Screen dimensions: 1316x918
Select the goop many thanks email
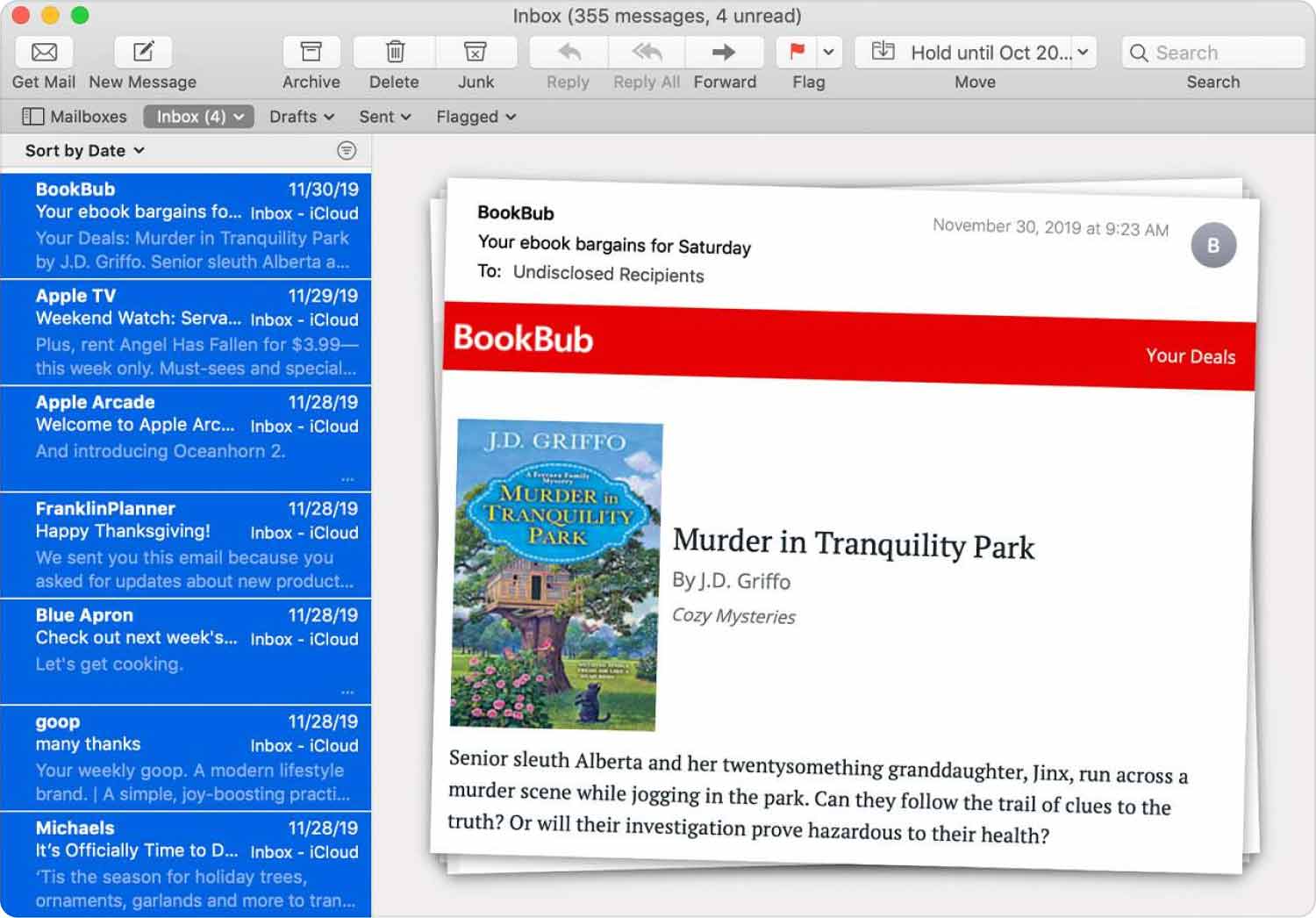186,758
